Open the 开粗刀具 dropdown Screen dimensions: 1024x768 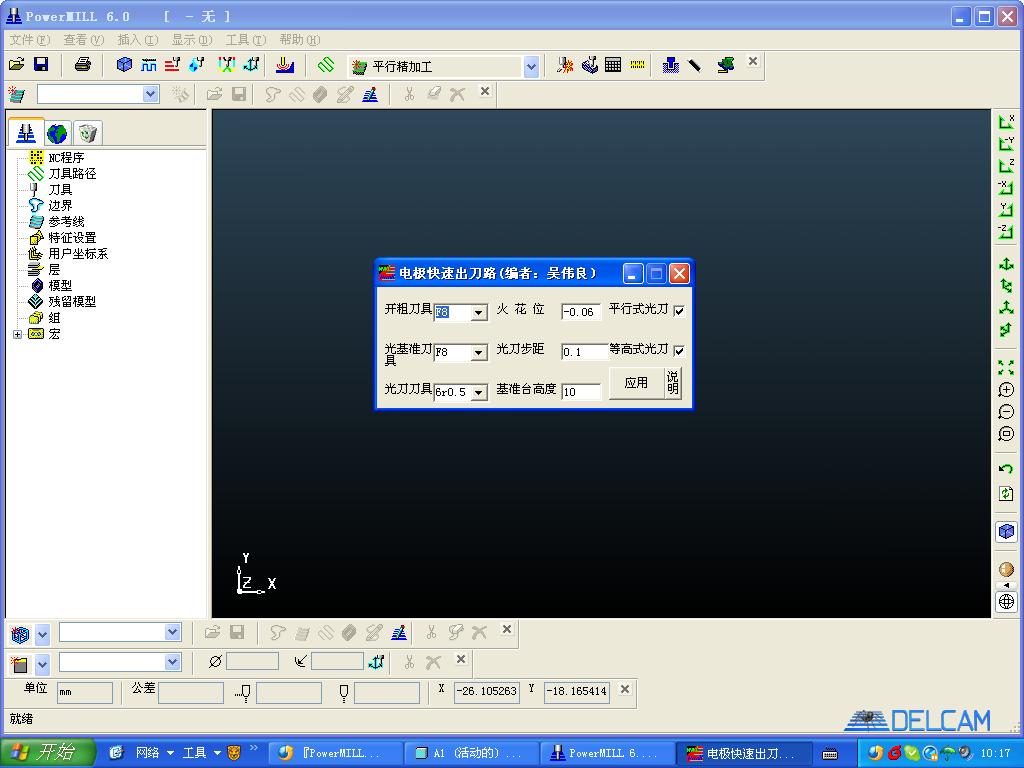[479, 313]
